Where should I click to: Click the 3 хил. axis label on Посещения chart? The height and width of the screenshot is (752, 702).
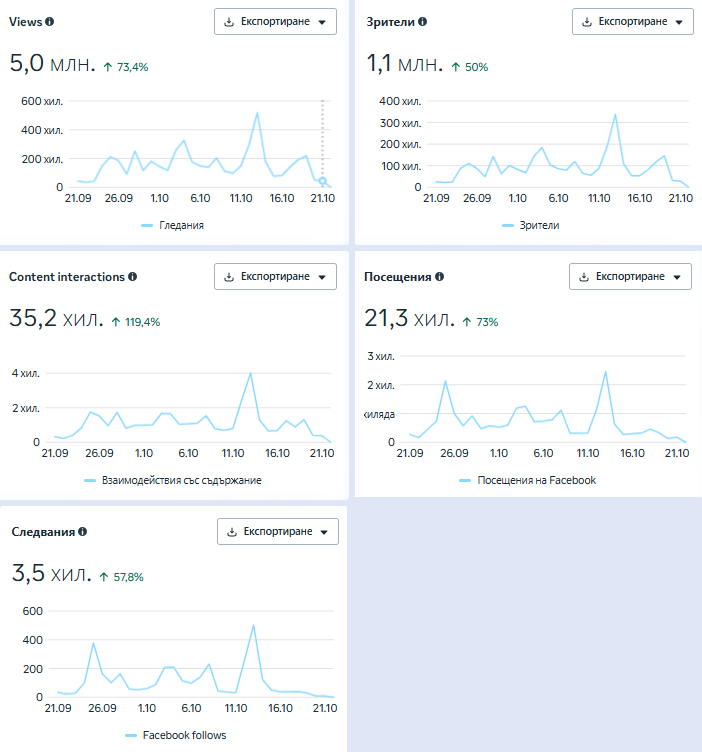click(x=381, y=356)
